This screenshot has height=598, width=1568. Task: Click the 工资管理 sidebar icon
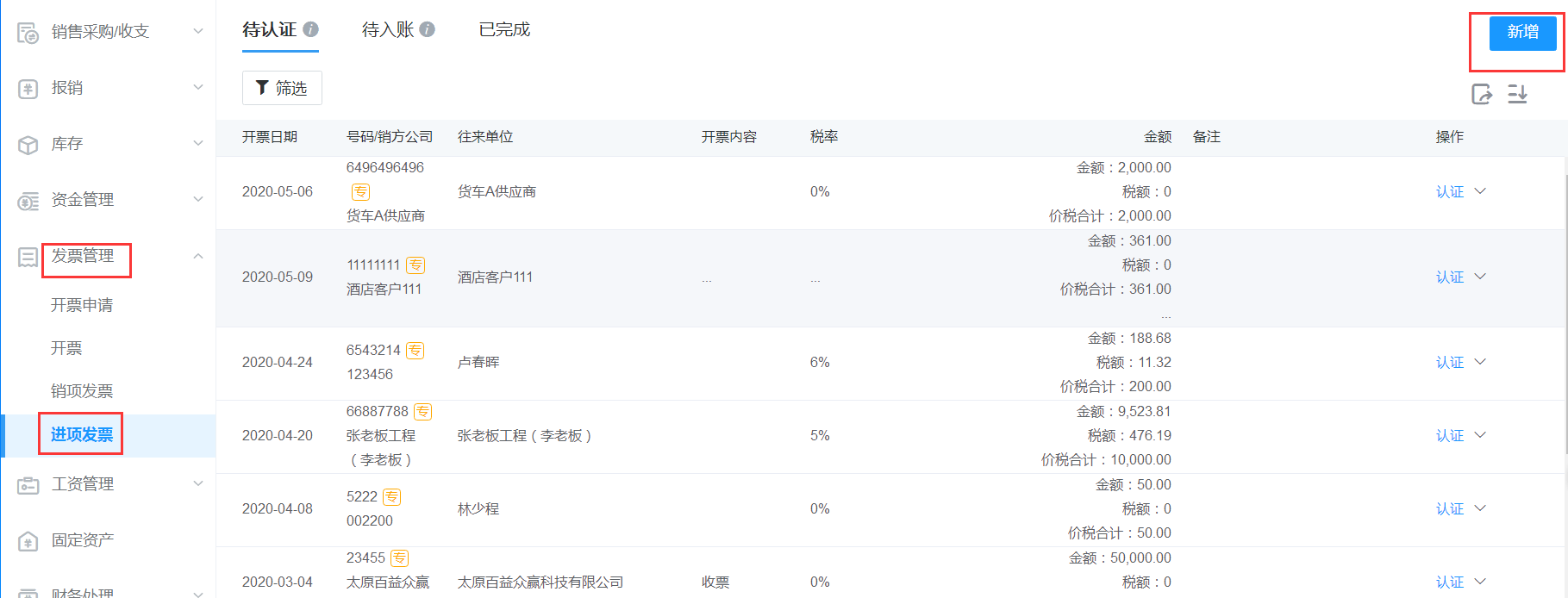pyautogui.click(x=28, y=485)
